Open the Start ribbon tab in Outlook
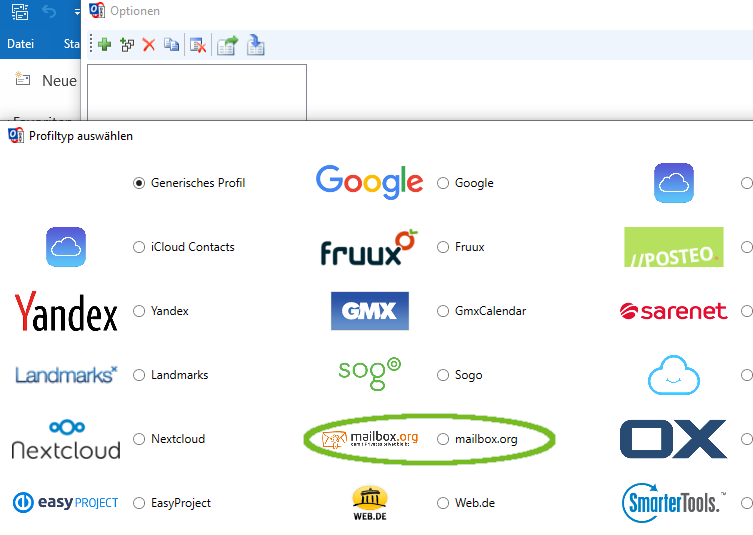 point(72,44)
